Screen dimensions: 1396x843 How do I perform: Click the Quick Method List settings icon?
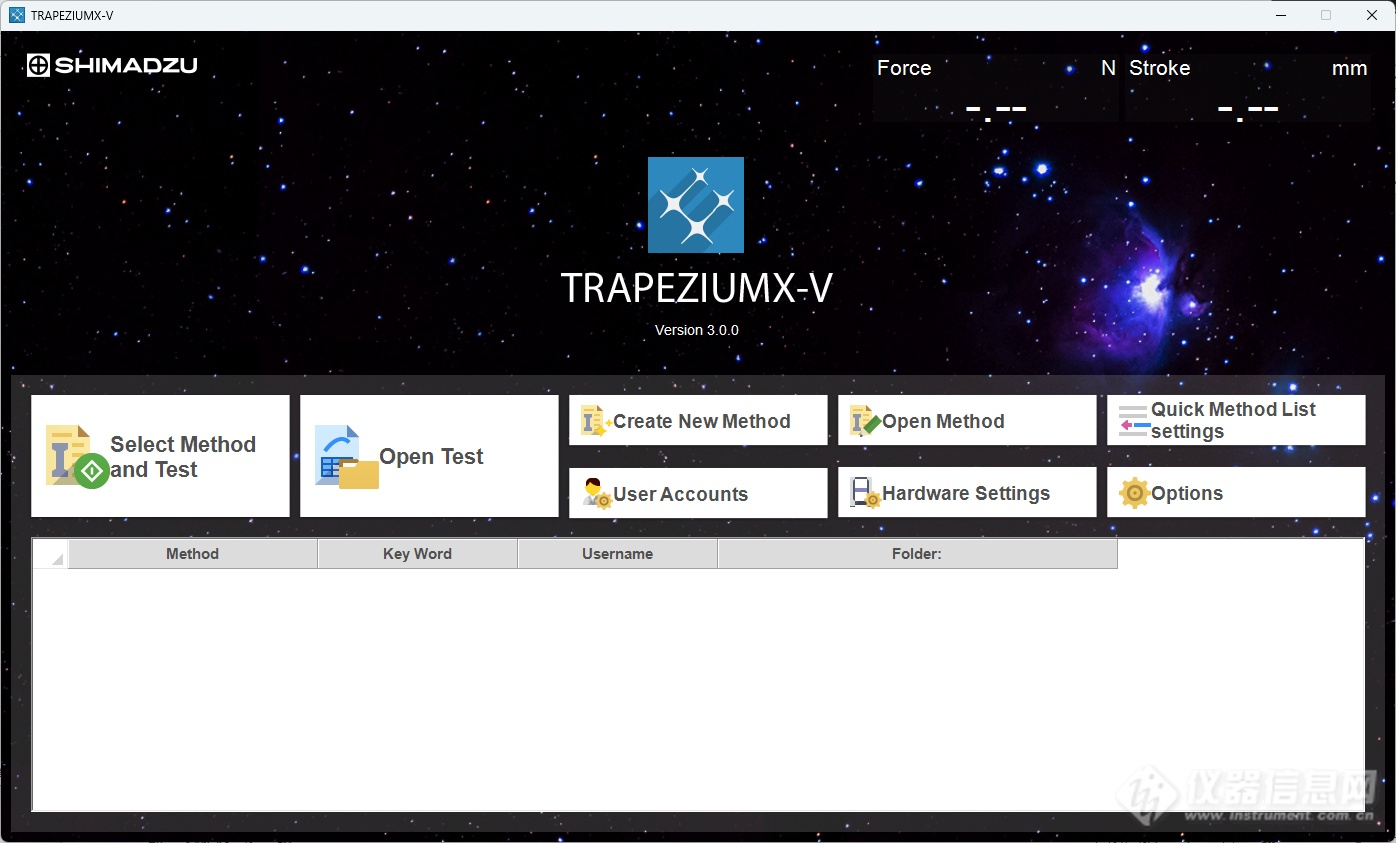(1134, 421)
